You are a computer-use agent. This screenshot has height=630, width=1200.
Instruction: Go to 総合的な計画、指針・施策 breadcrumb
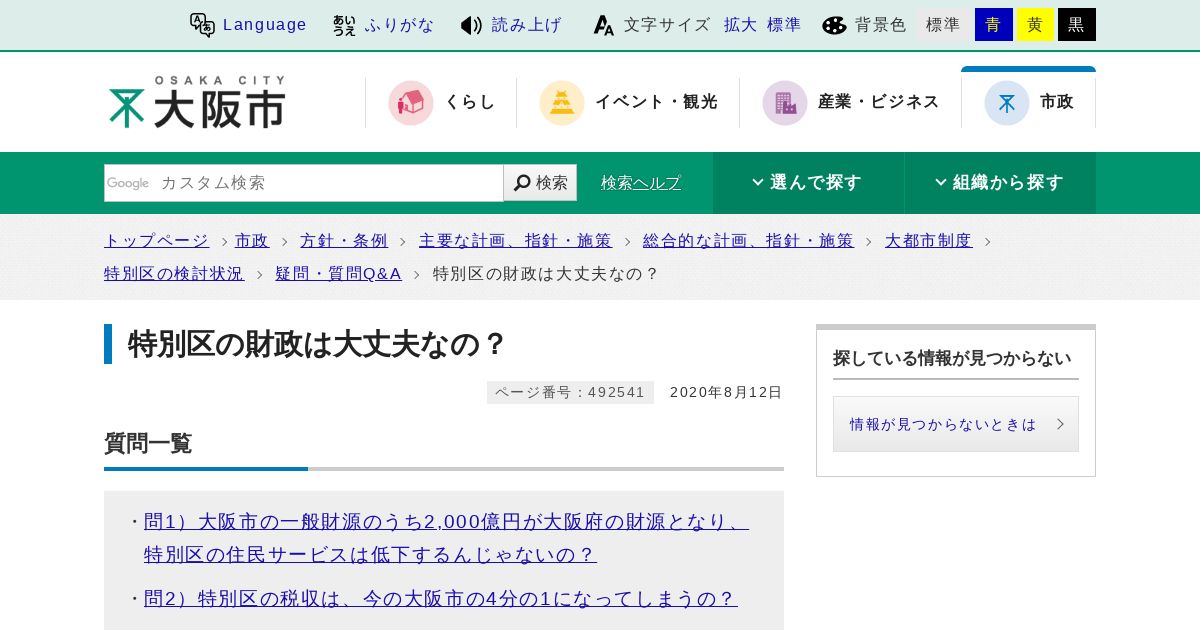point(748,241)
